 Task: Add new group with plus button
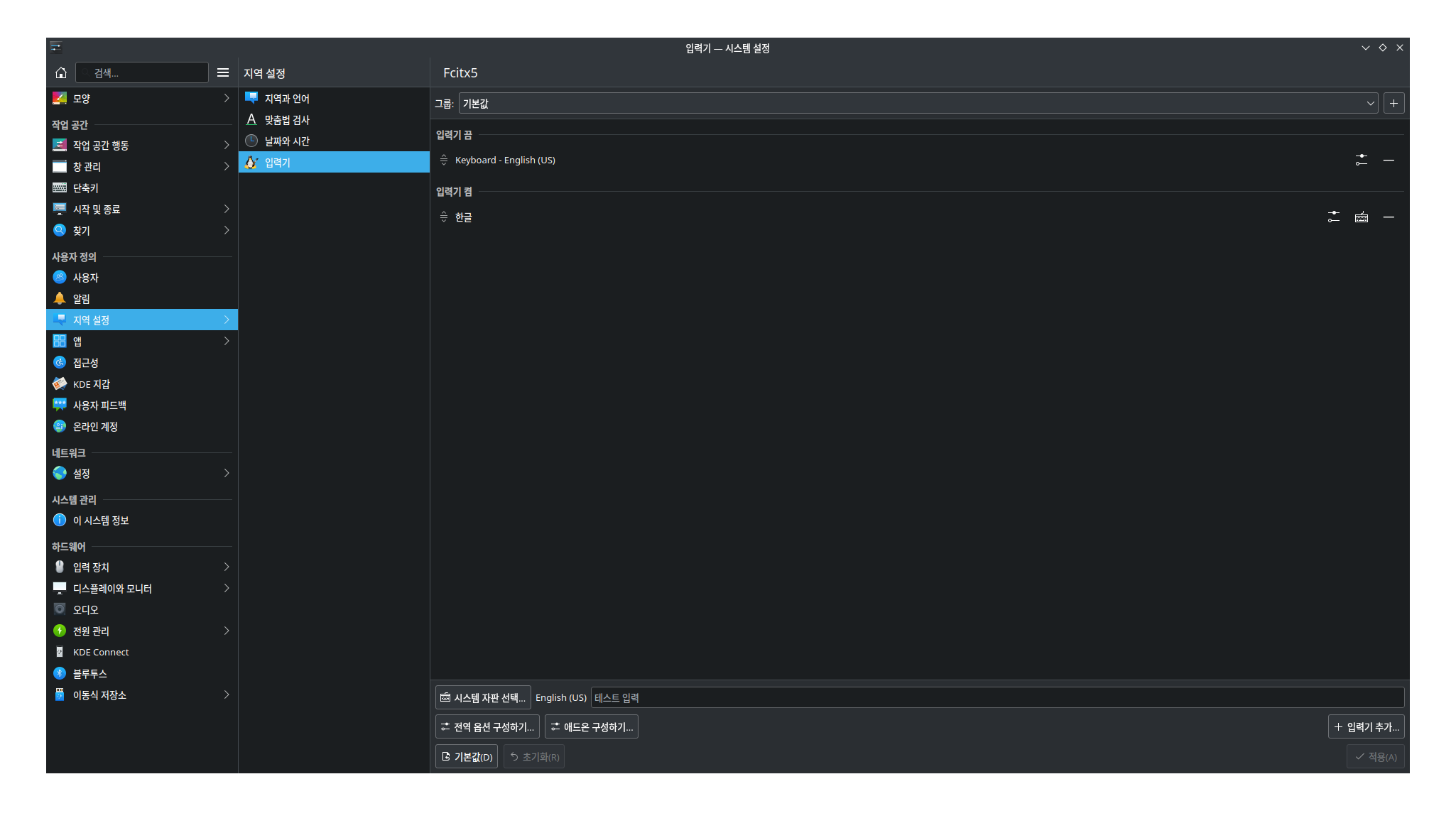pos(1393,104)
